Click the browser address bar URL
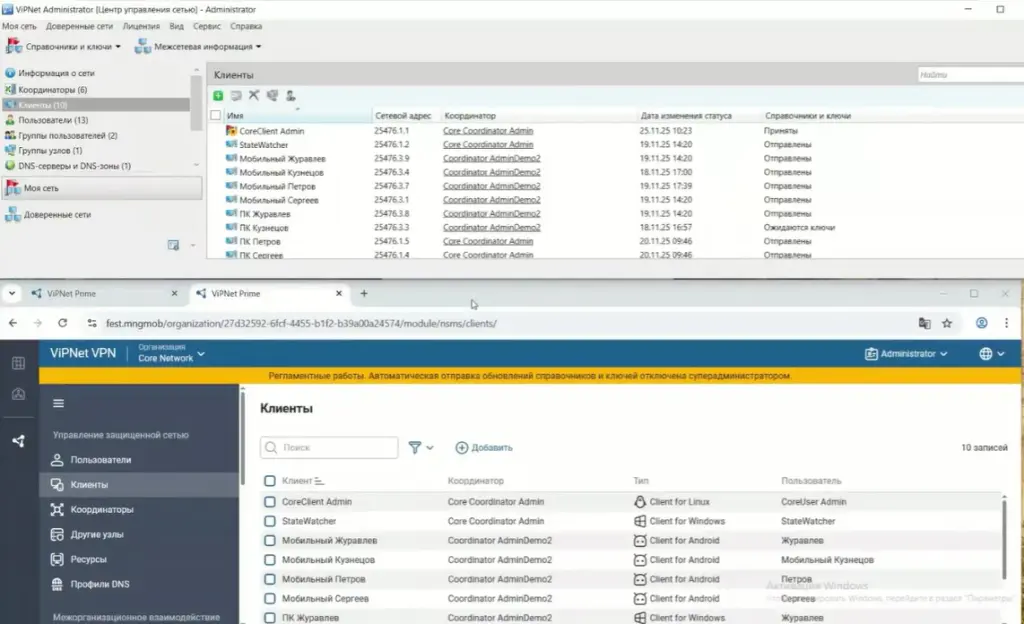The height and width of the screenshot is (624, 1024). pos(301,323)
